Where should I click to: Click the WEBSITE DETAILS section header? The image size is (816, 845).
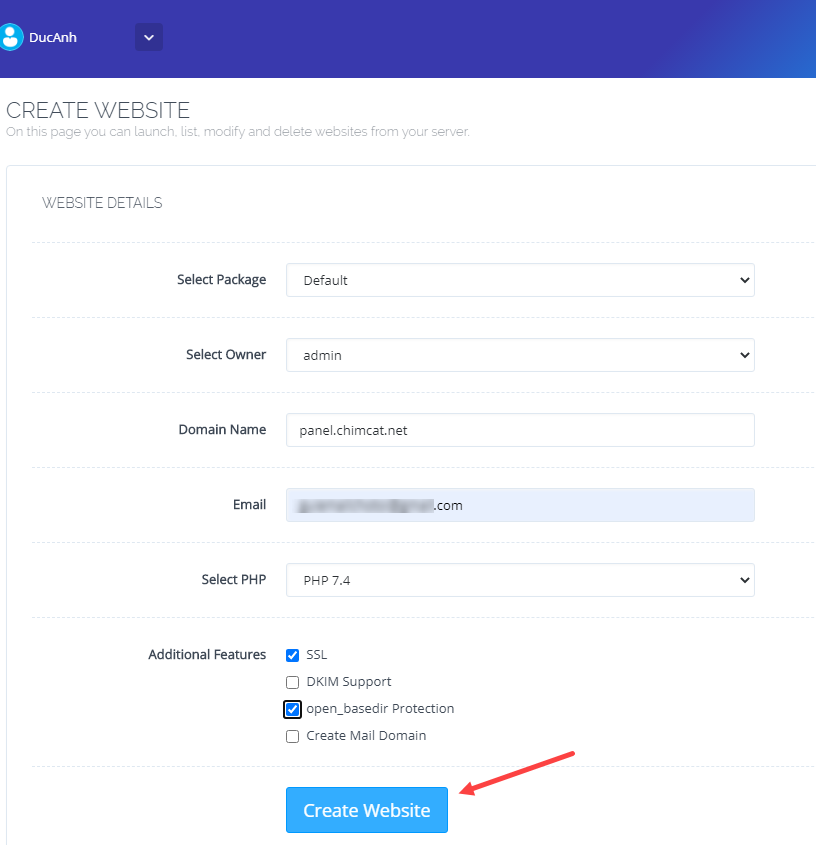(x=101, y=202)
